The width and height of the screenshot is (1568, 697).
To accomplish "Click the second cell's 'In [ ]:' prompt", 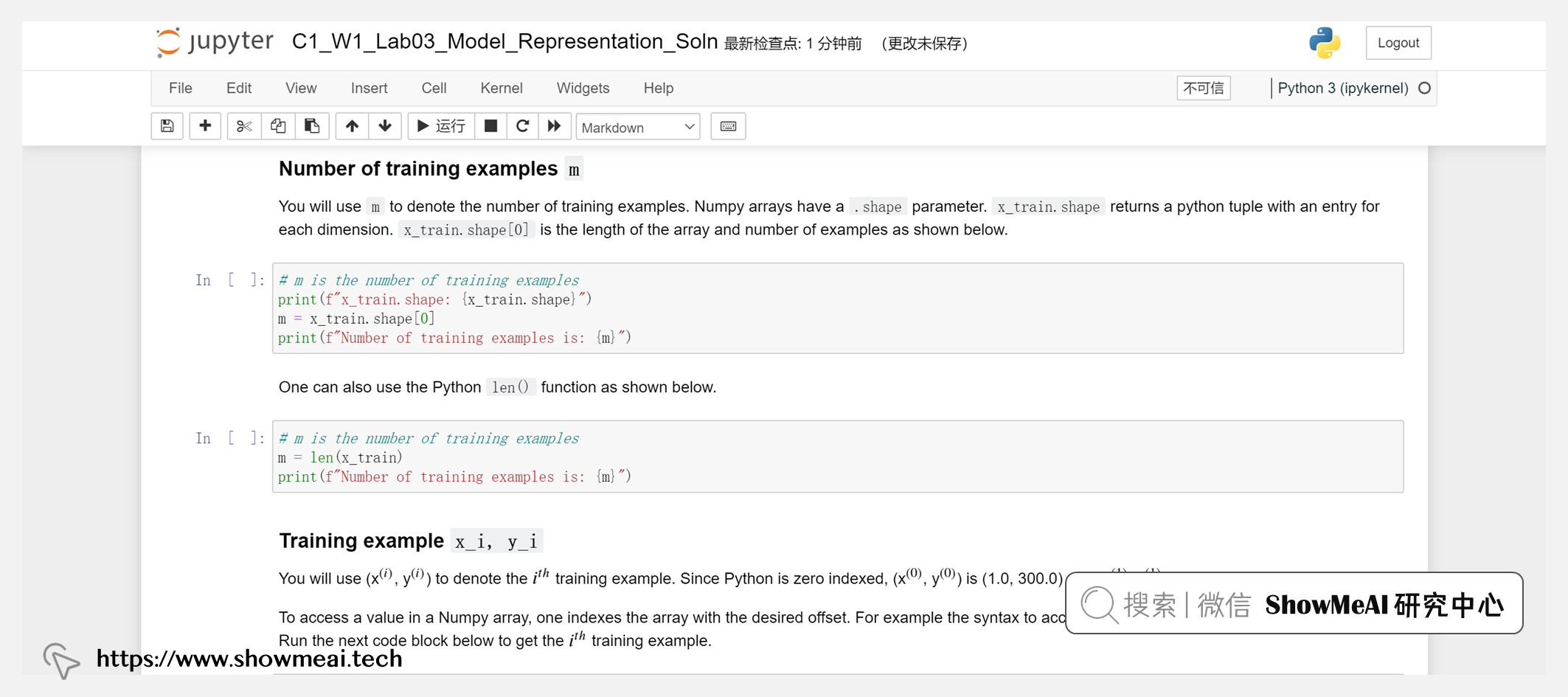I will (x=230, y=438).
